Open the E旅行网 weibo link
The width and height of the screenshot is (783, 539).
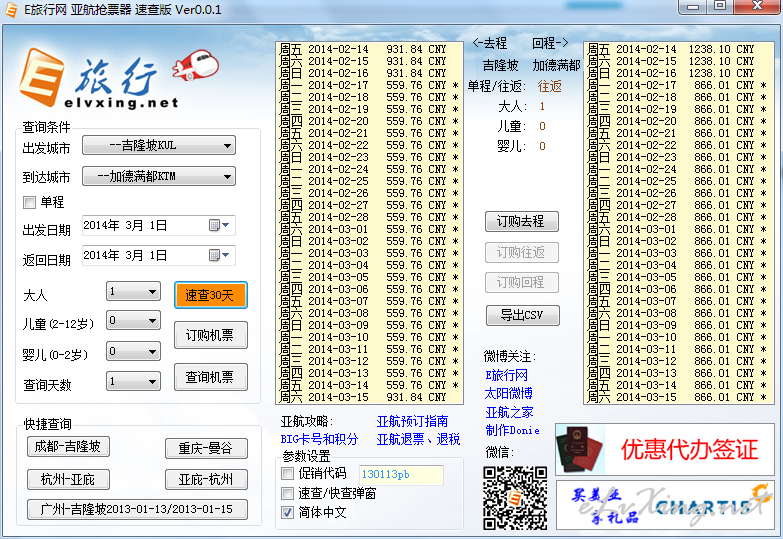click(x=506, y=375)
